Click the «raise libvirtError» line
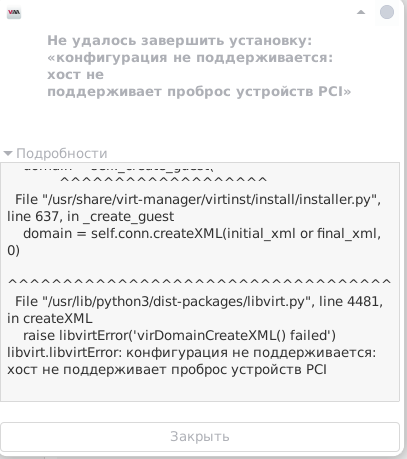 [179, 336]
